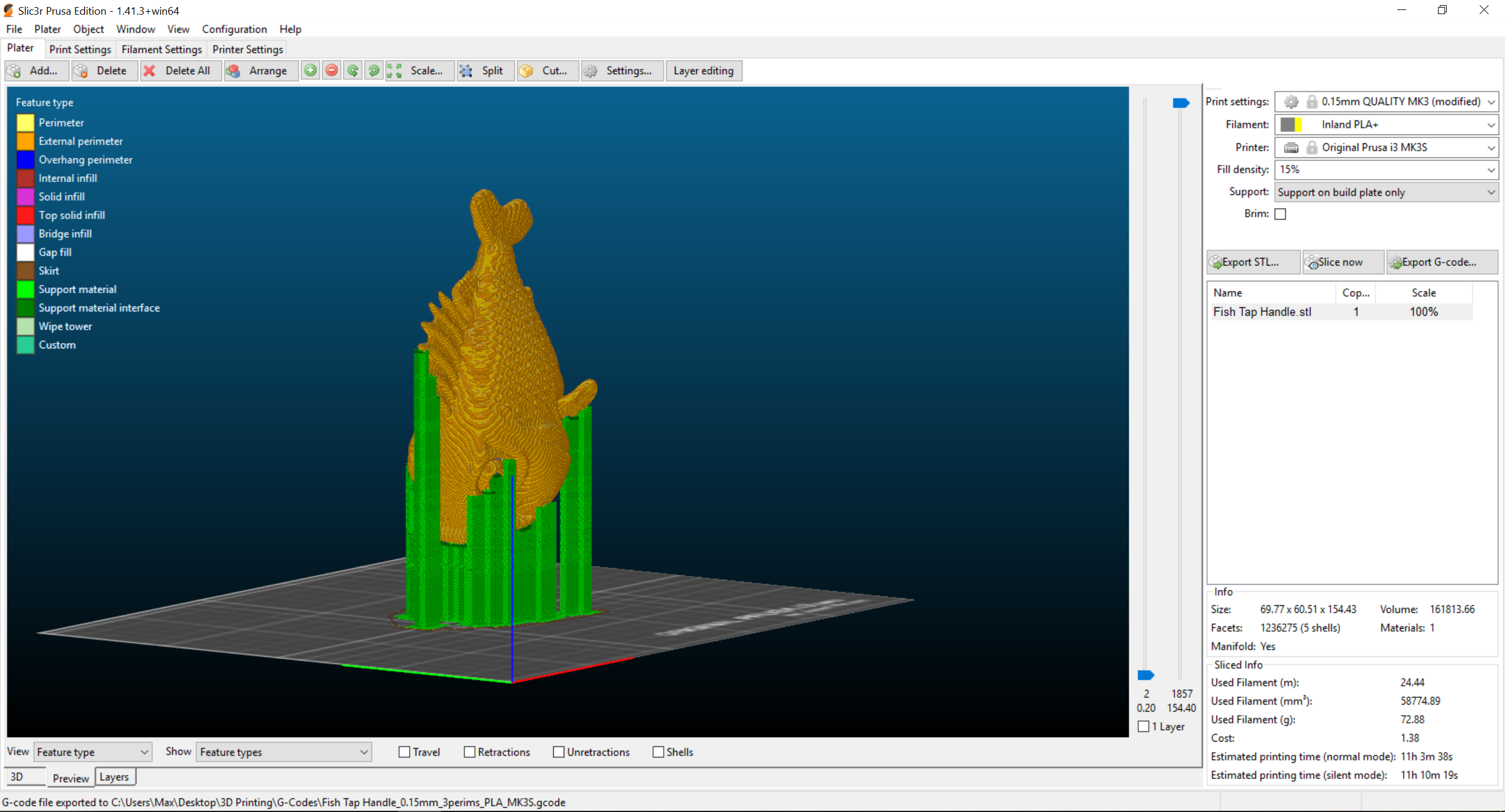Open the Object menu
Image resolution: width=1505 pixels, height=812 pixels.
point(89,29)
